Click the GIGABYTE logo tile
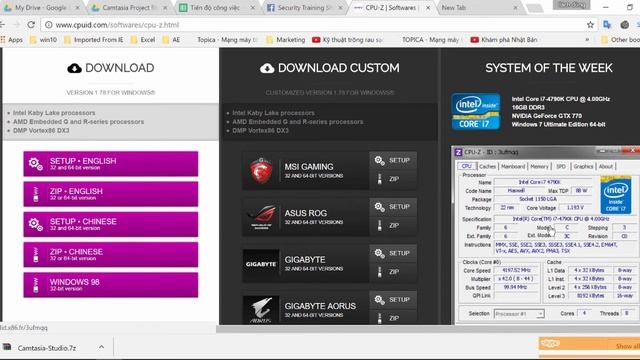The height and width of the screenshot is (360, 640). pyautogui.click(x=261, y=264)
